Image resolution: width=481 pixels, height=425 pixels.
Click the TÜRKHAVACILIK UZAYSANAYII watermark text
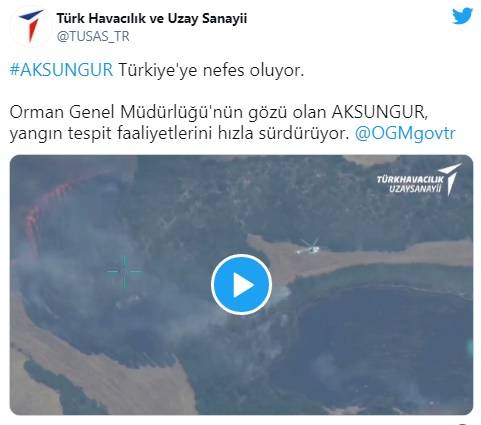[x=410, y=184]
